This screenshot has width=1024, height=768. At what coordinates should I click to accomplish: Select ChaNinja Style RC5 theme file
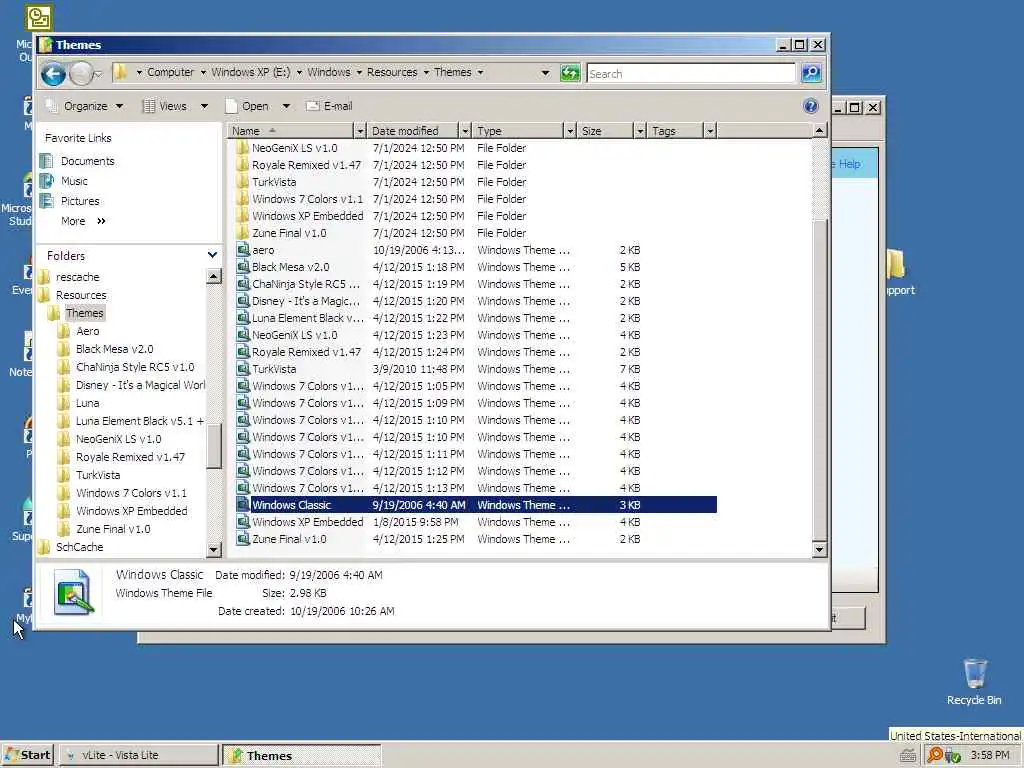(306, 284)
